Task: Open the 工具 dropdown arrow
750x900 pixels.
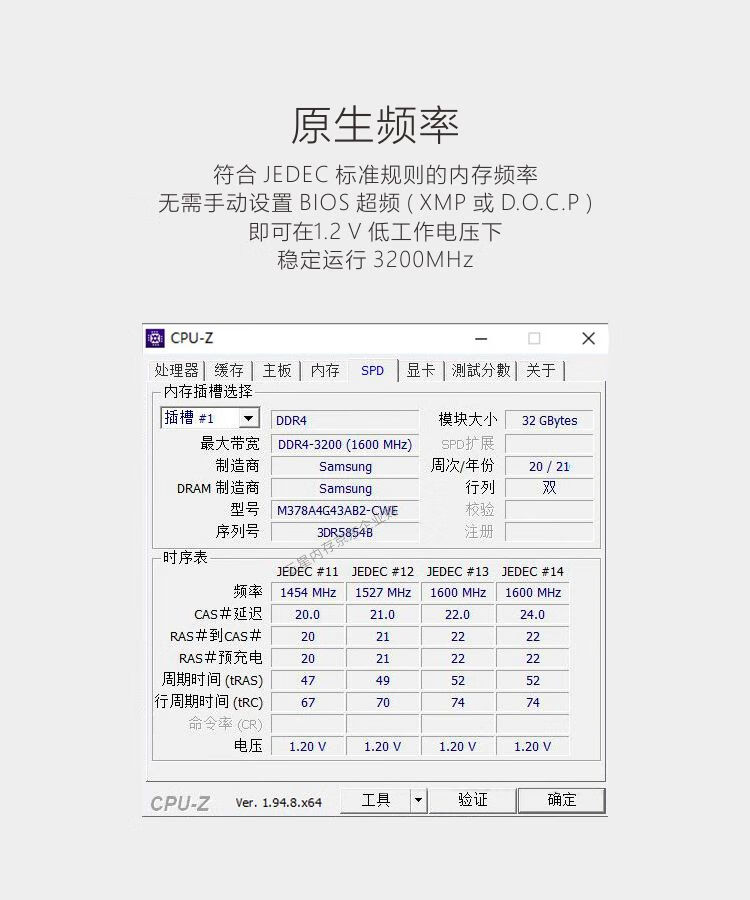Action: [x=418, y=800]
